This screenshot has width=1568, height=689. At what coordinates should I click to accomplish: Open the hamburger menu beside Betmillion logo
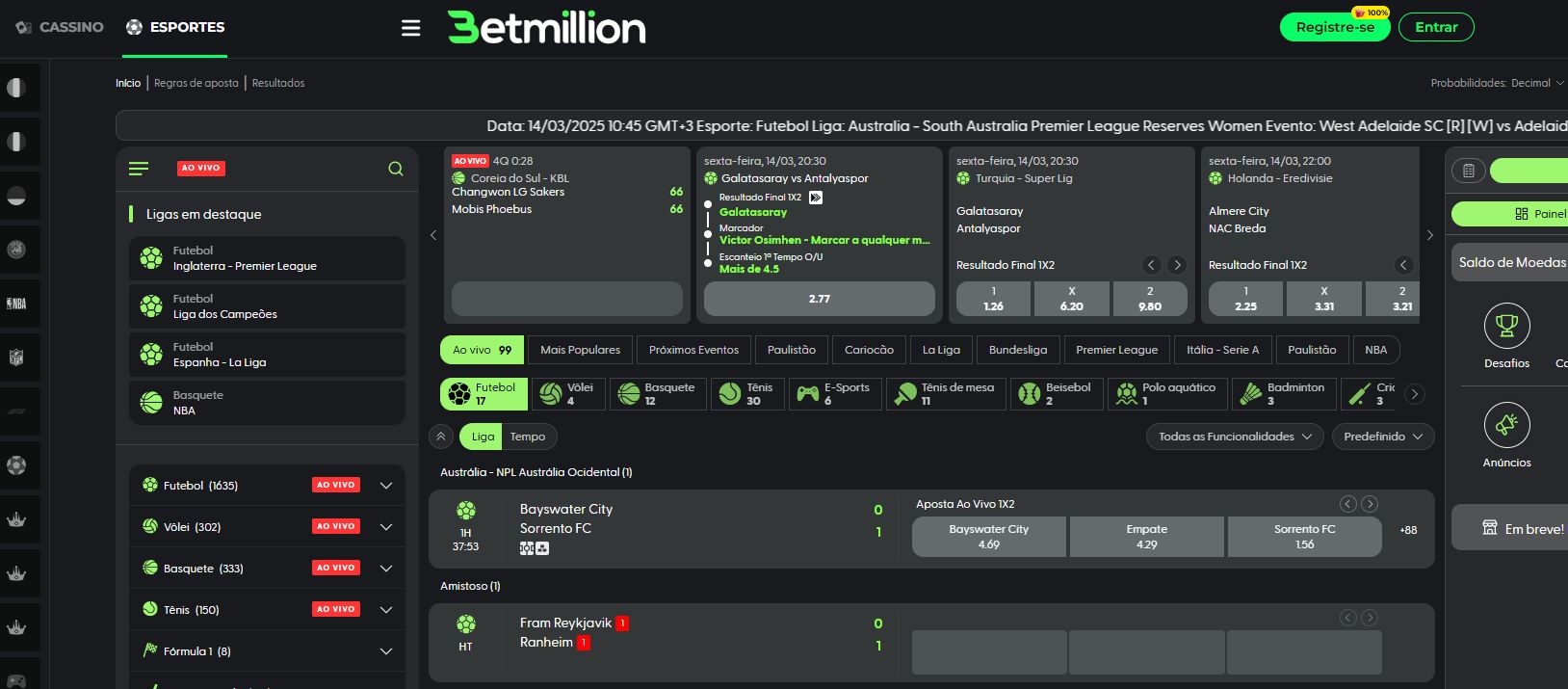pos(411,28)
